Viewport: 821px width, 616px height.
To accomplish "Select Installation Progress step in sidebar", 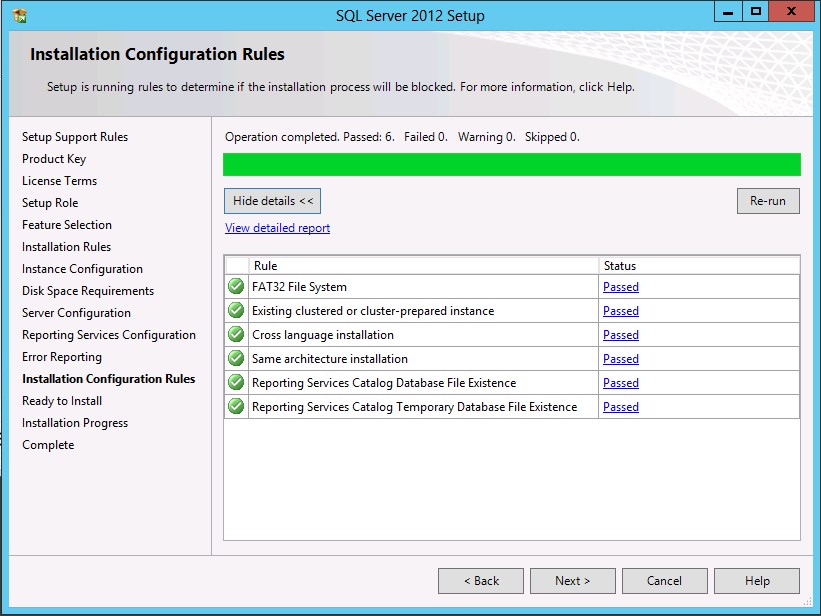I will click(x=75, y=423).
